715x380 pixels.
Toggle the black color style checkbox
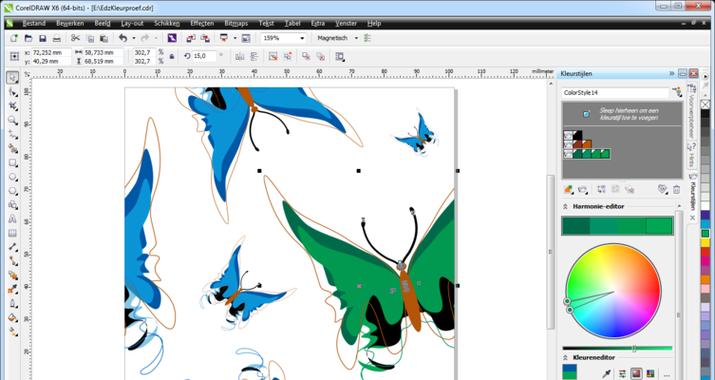(x=568, y=135)
